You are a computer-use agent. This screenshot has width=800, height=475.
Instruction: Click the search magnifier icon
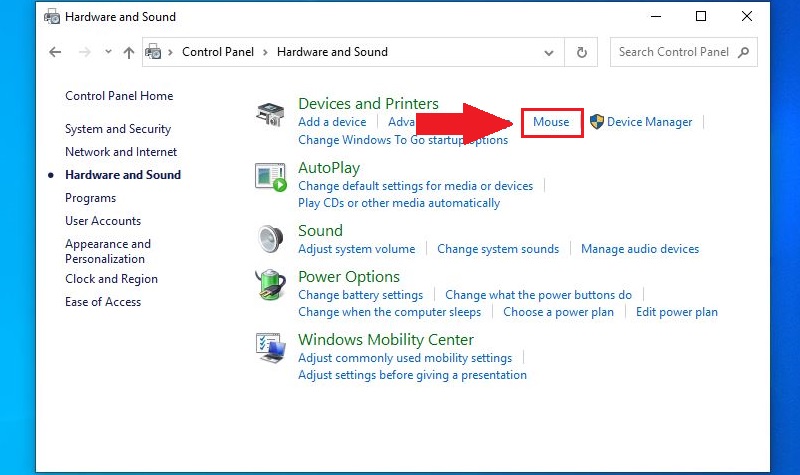tap(743, 52)
